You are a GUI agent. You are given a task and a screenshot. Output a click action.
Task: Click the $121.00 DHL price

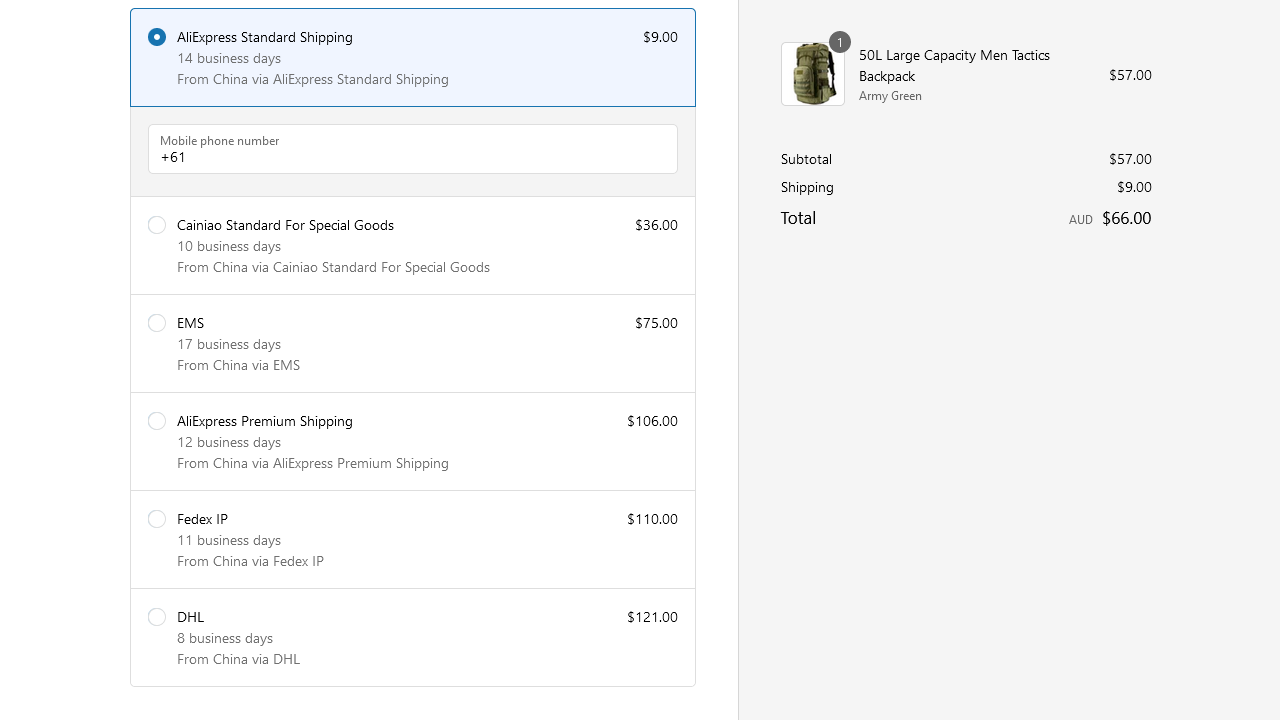[x=652, y=617]
